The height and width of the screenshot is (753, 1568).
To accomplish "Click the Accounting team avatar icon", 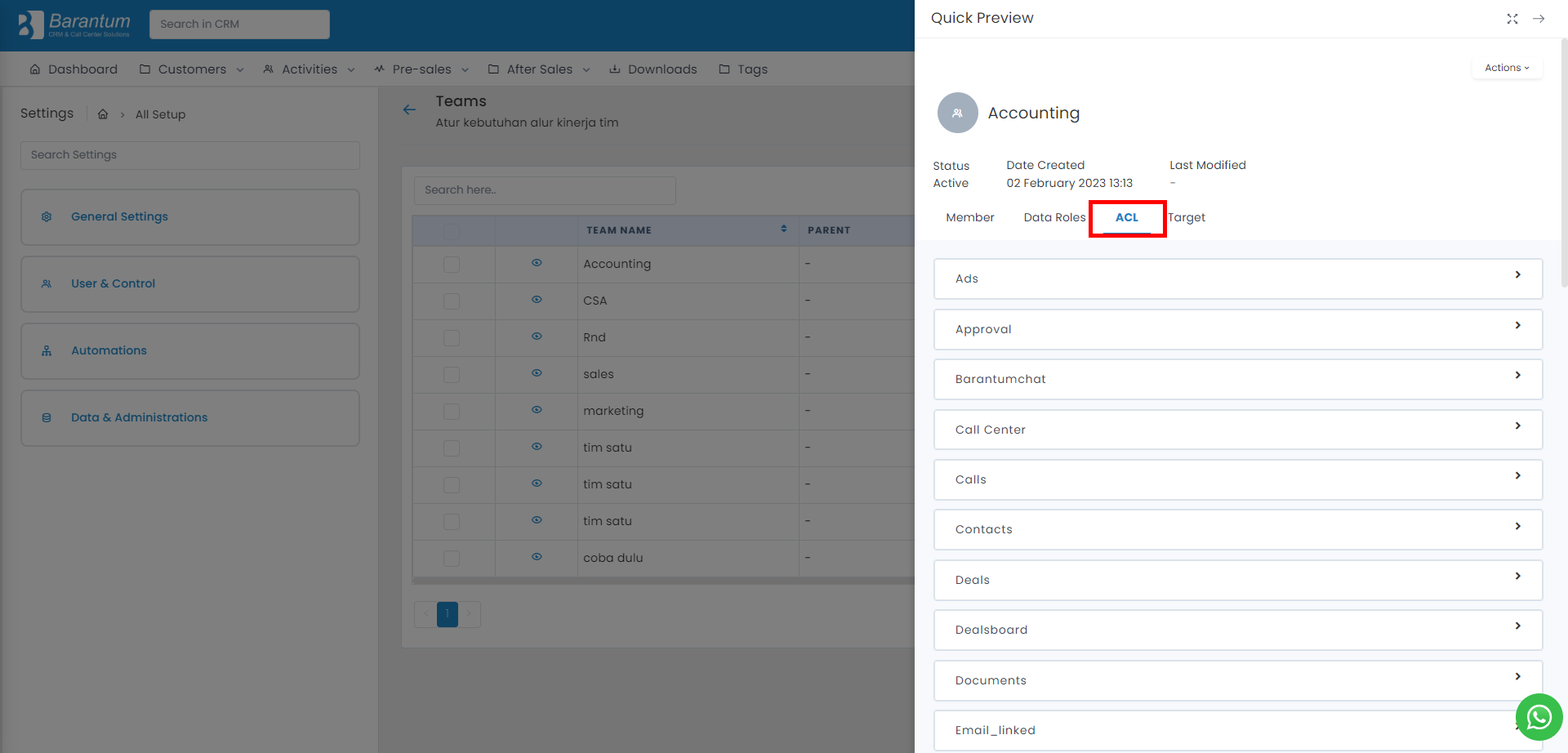I will tap(958, 113).
